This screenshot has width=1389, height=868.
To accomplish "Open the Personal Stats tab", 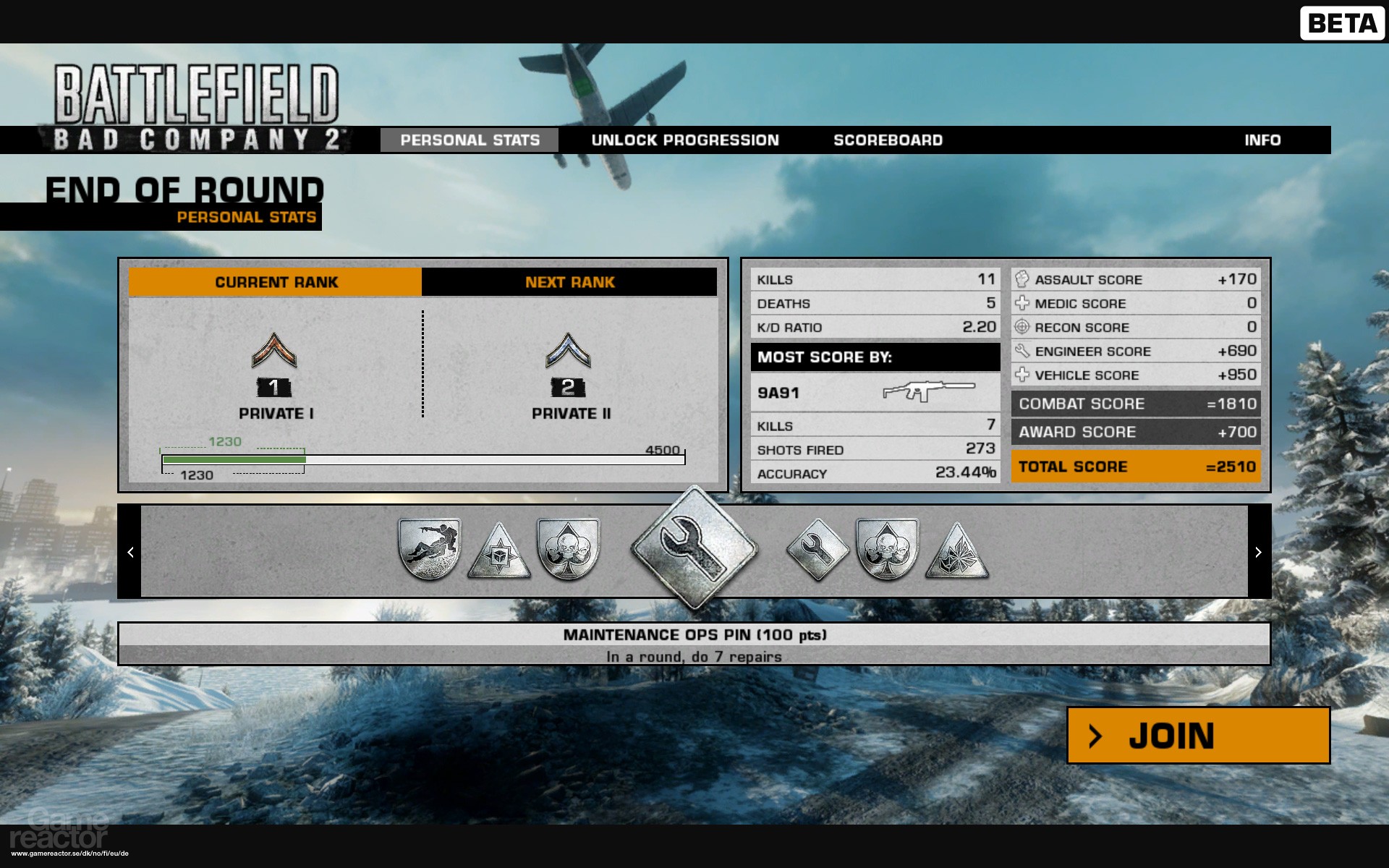I will pyautogui.click(x=470, y=140).
